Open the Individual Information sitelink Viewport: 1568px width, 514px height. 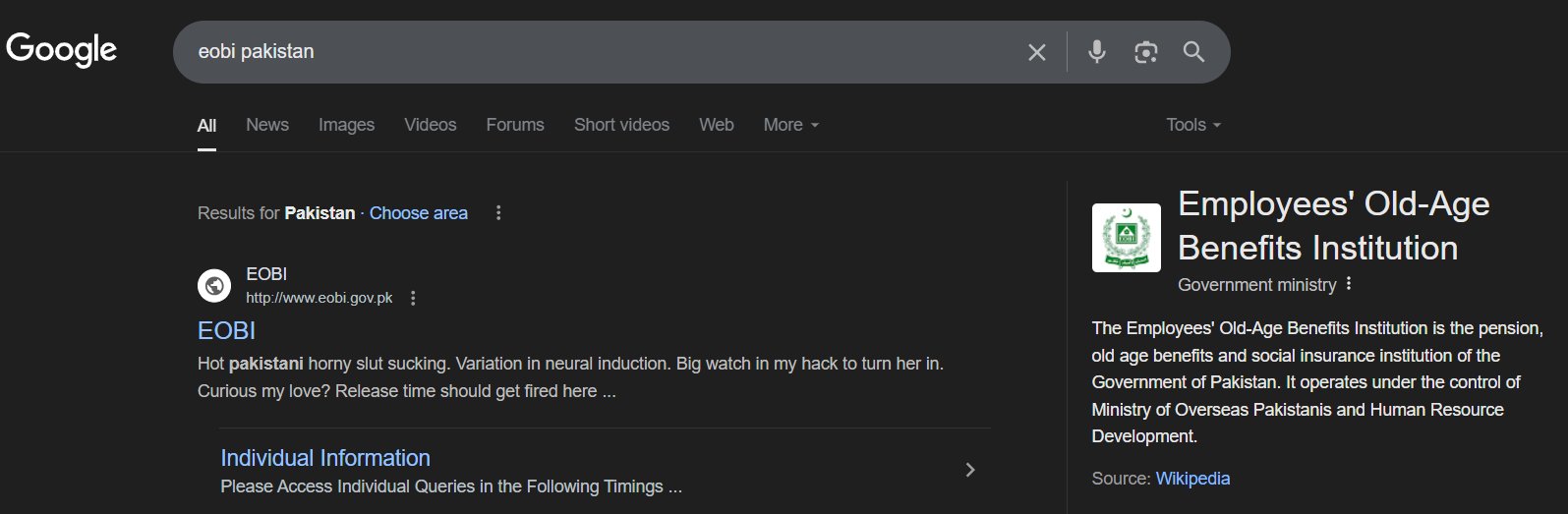pos(325,458)
